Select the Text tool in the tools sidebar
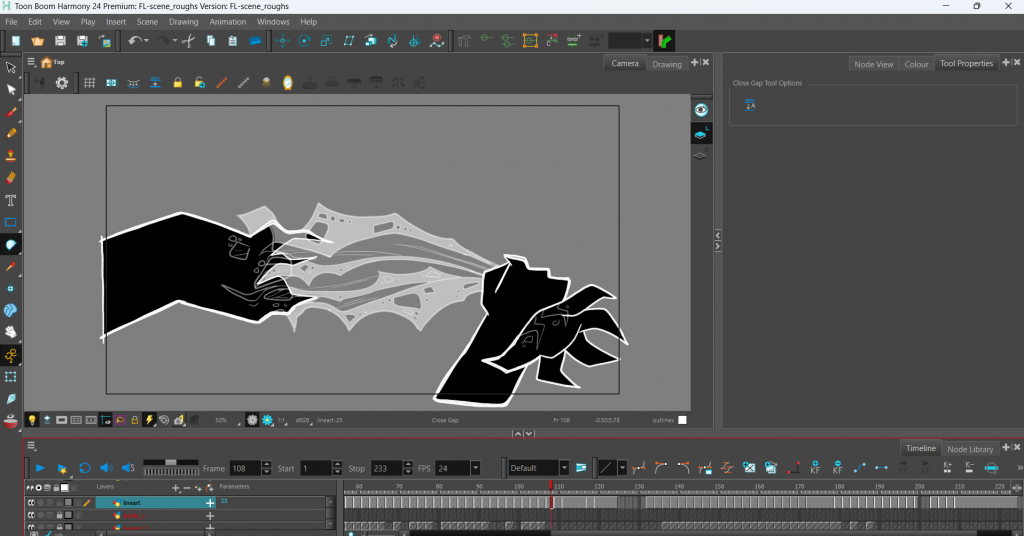Viewport: 1024px width, 536px height. [11, 200]
